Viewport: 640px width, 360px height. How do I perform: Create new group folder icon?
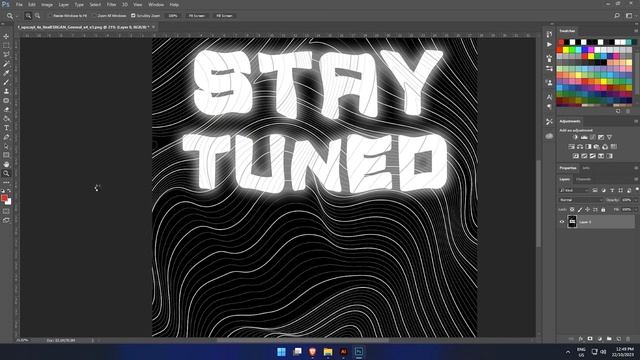click(609, 339)
